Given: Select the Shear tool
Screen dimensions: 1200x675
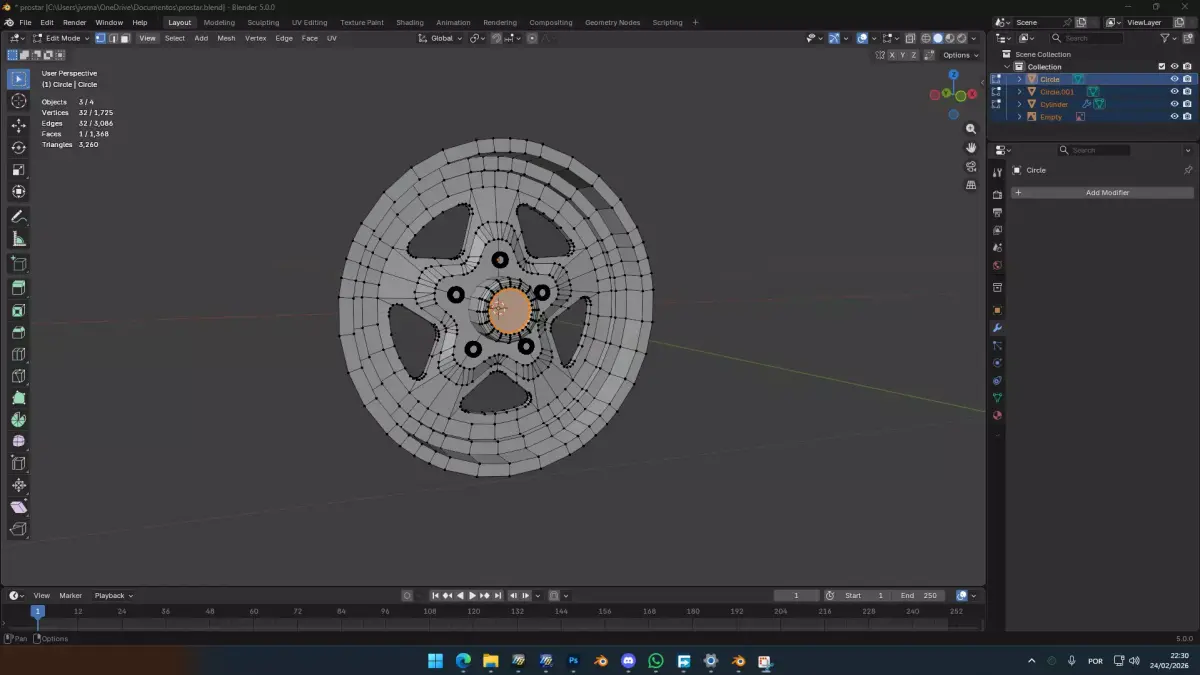Looking at the screenshot, I should point(19,508).
